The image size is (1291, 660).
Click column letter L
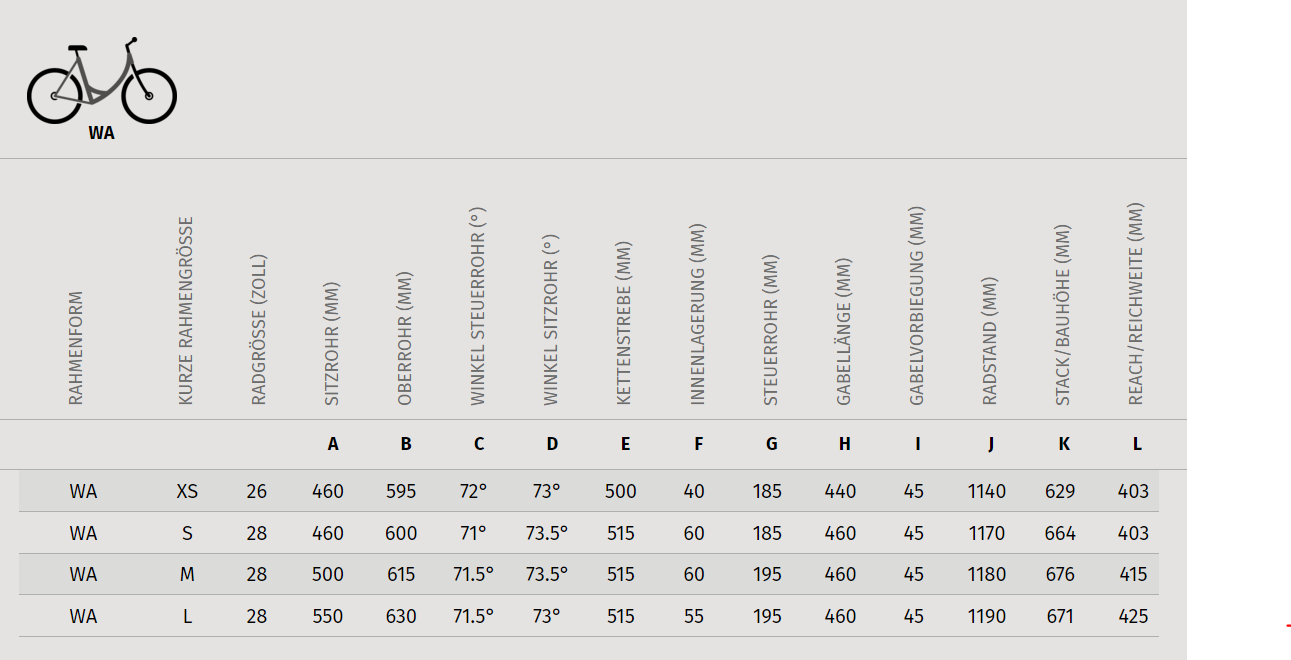(x=1137, y=444)
